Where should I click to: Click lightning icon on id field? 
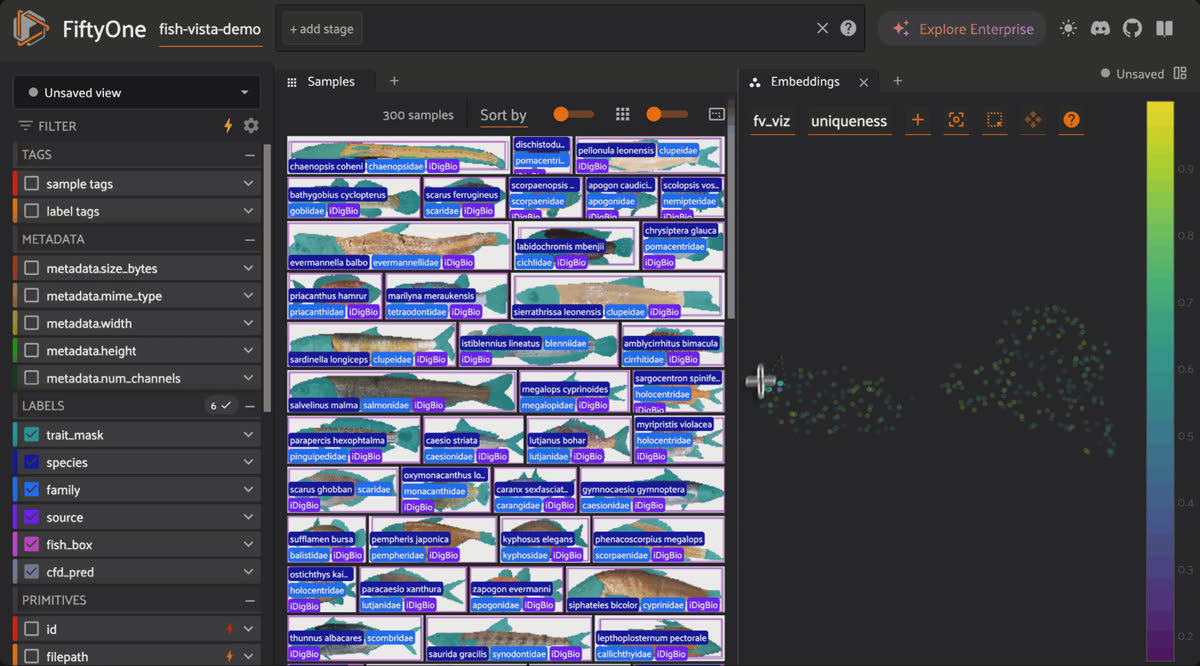tap(230, 629)
